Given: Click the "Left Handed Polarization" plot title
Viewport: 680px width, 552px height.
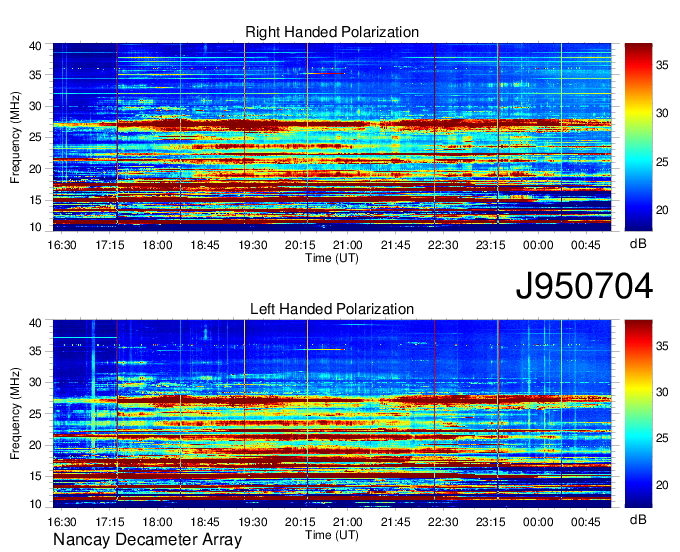Looking at the screenshot, I should (332, 309).
